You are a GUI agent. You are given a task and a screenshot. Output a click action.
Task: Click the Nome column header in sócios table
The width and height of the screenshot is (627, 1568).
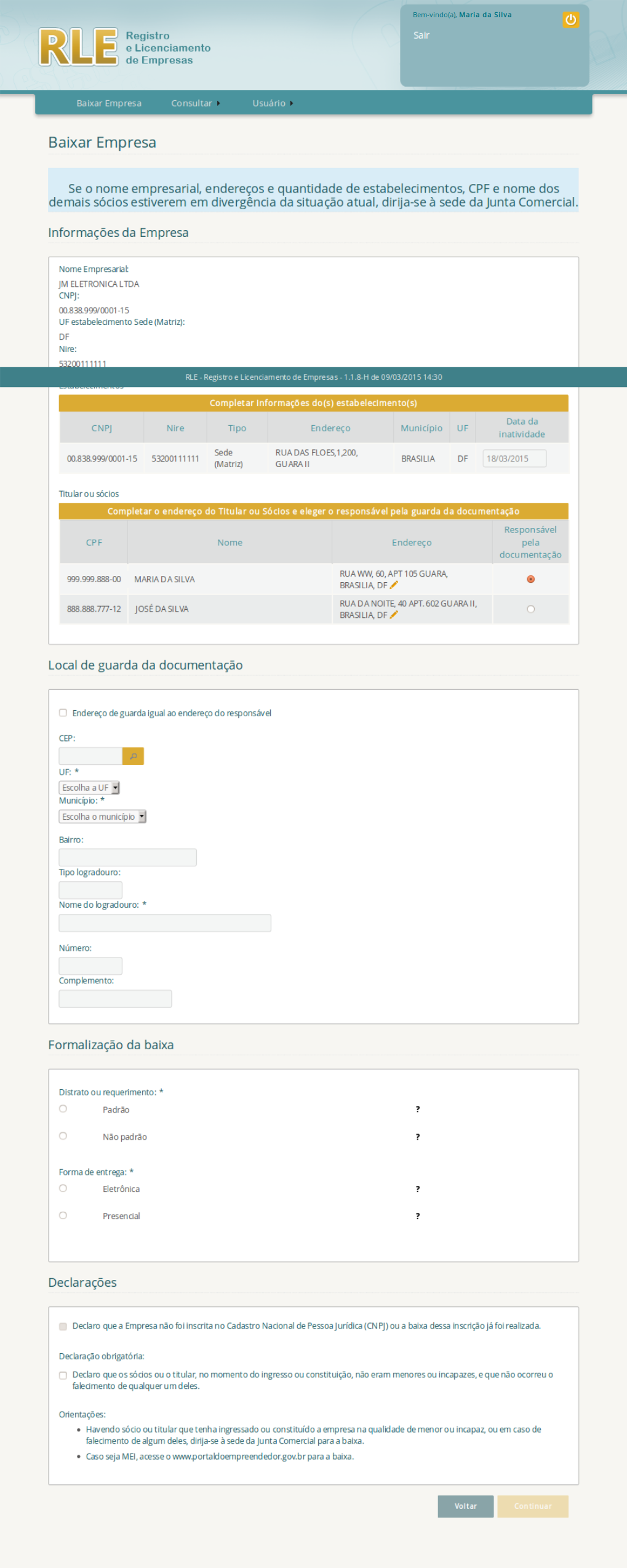(230, 542)
